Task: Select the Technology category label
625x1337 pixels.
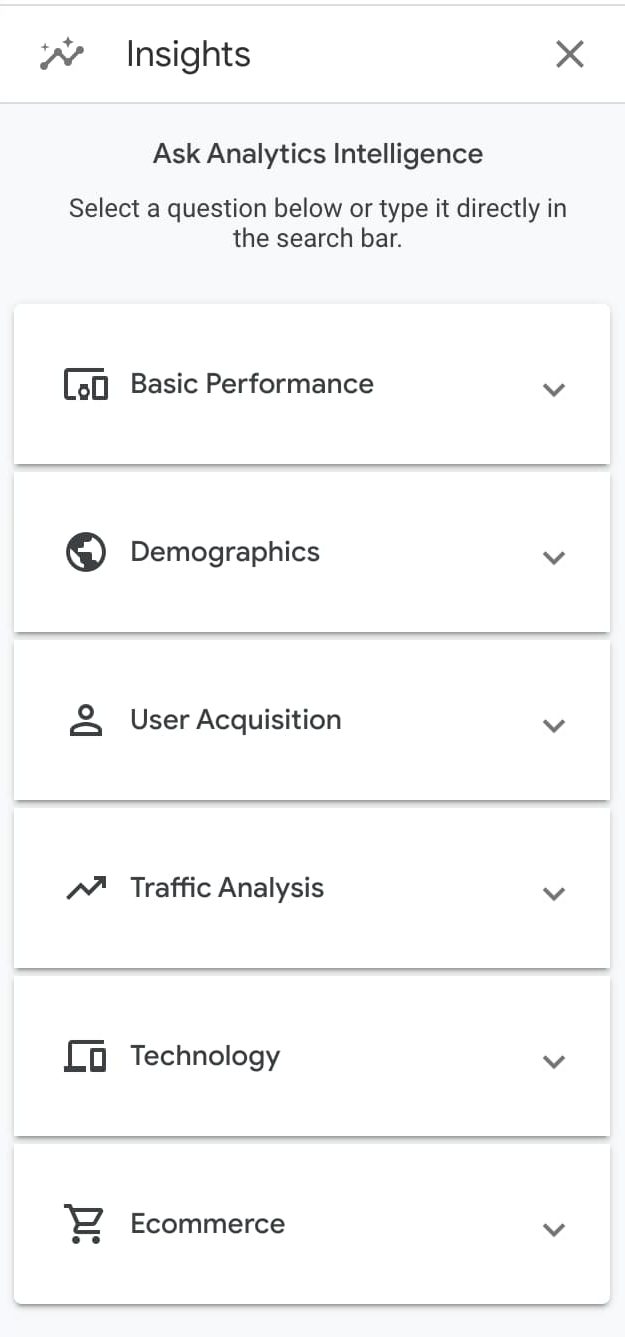Action: coord(205,1057)
